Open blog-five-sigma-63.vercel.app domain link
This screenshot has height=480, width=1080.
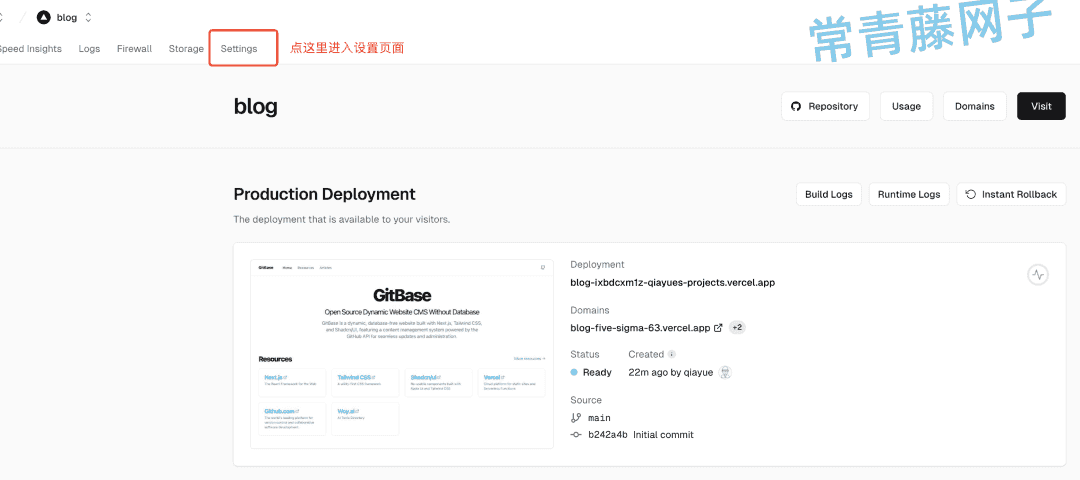640,328
